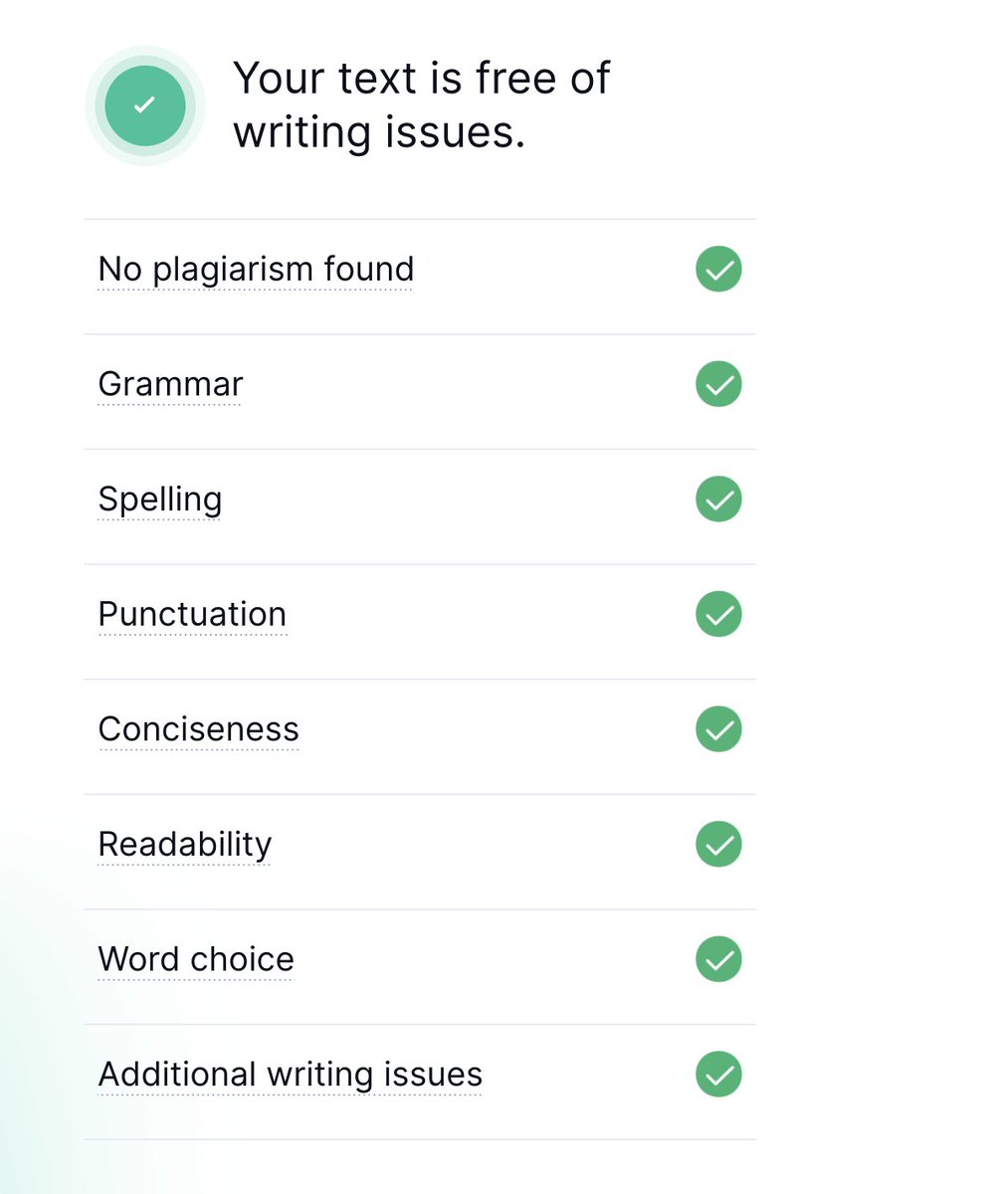Click the Grammar row's green checkmark icon
This screenshot has height=1194, width=1008.
tap(718, 384)
